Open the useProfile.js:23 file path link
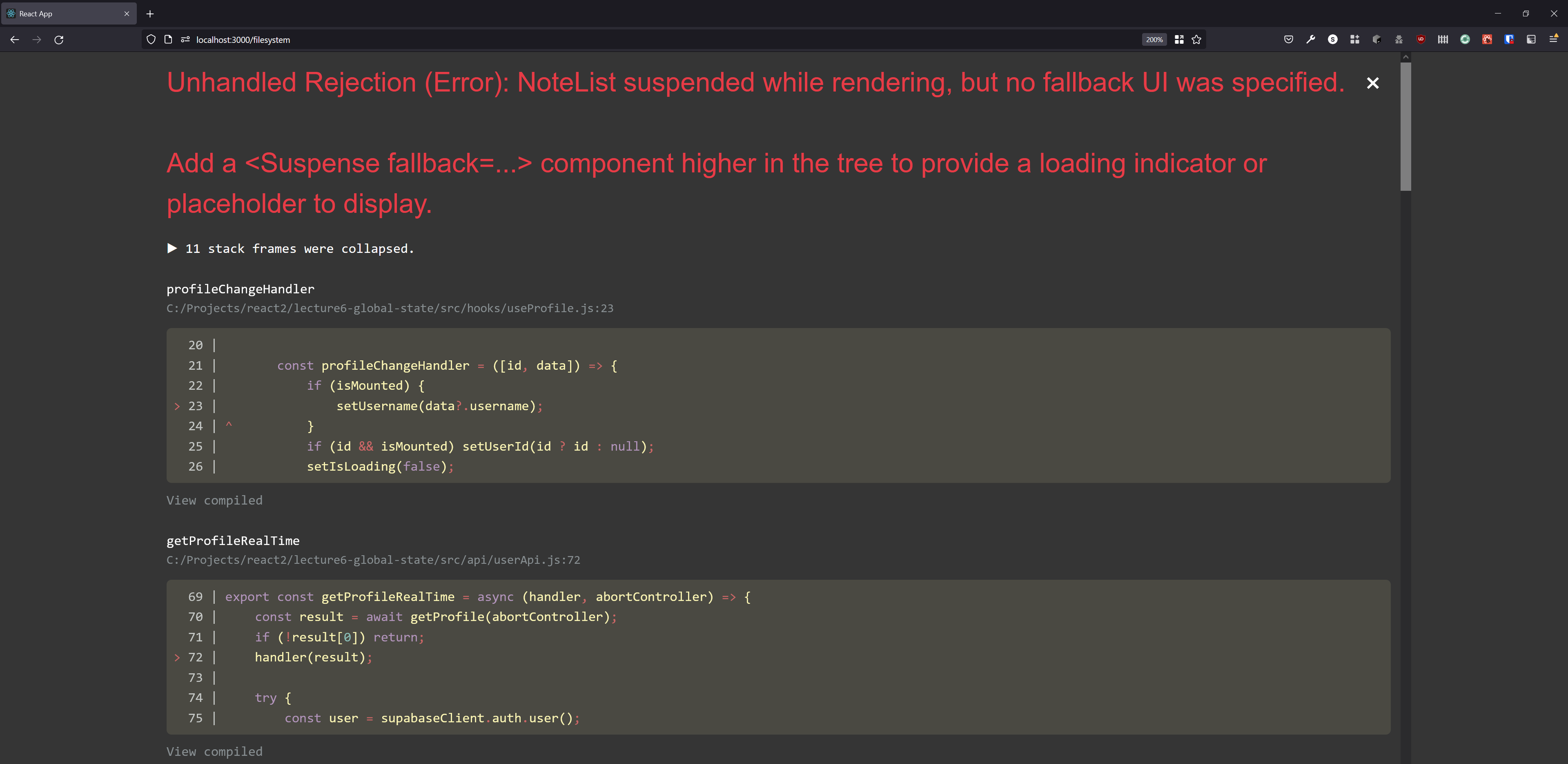 pos(390,308)
